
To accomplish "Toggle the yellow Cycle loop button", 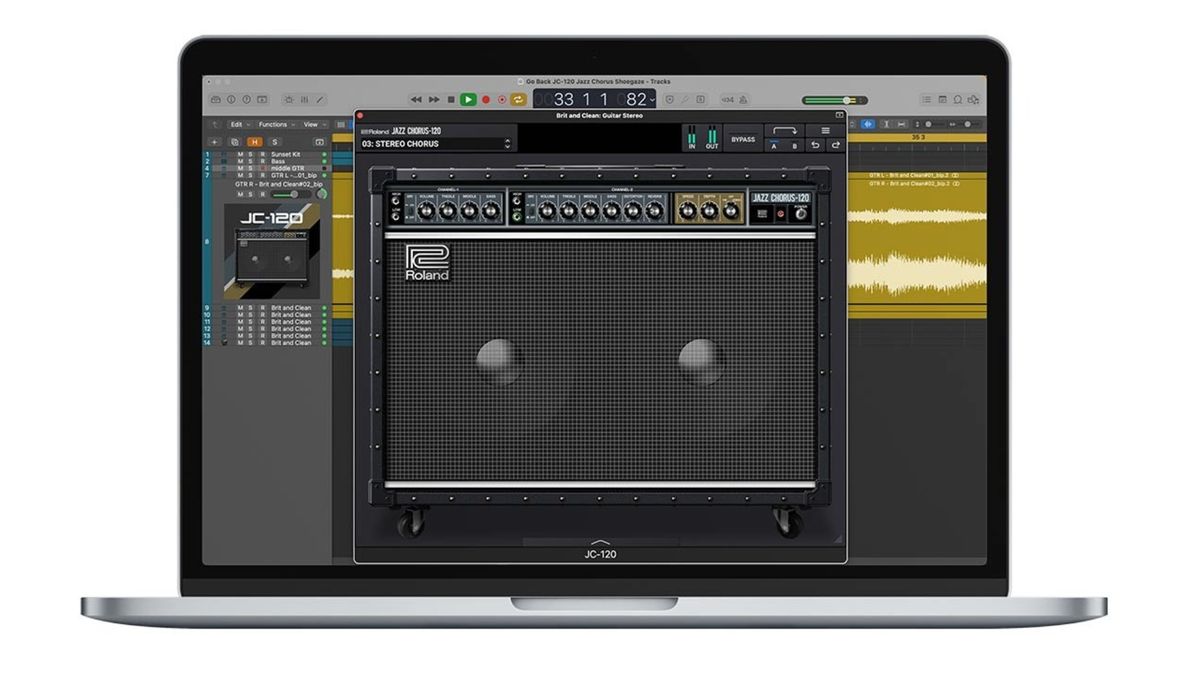I will point(518,100).
